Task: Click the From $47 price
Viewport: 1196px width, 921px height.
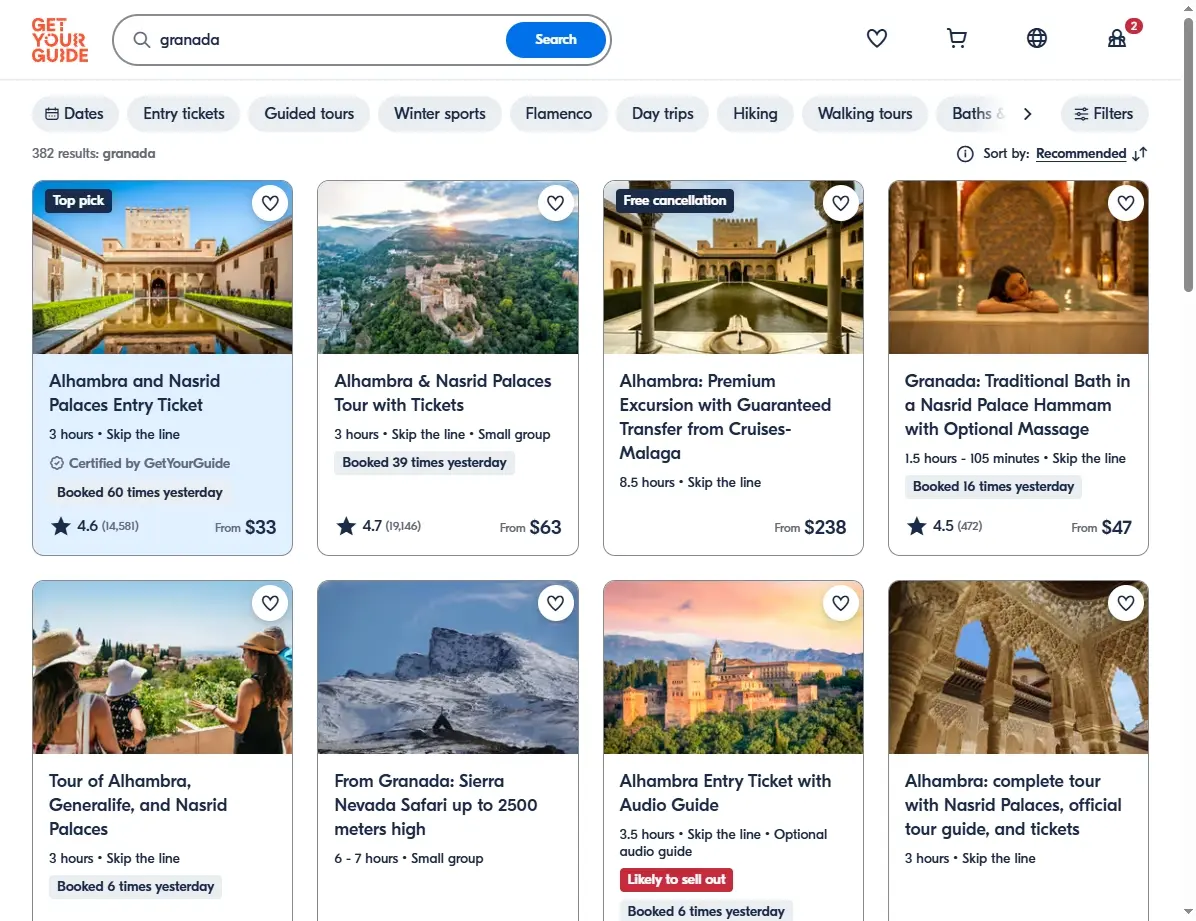Action: [1101, 527]
